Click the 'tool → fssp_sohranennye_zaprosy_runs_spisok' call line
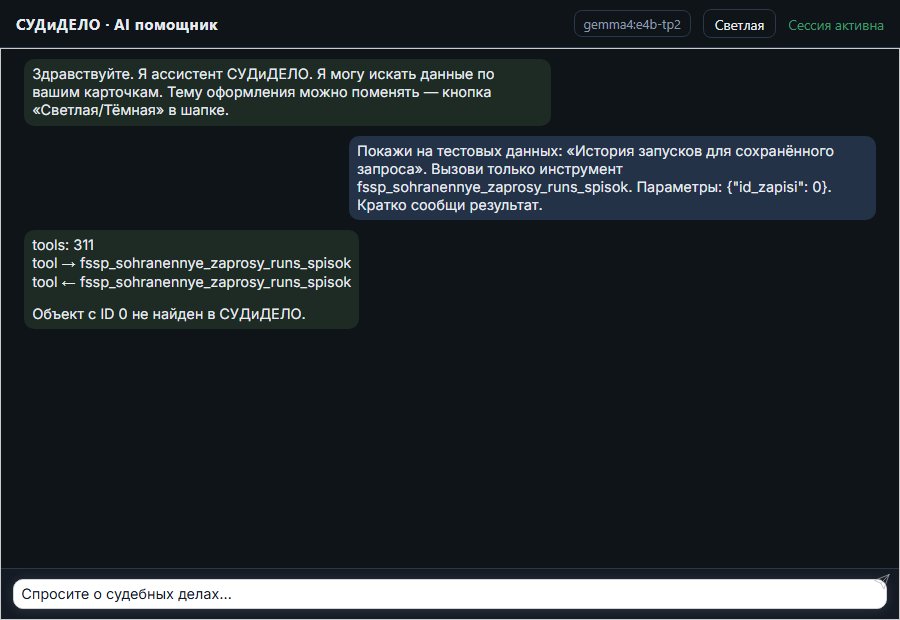 point(192,264)
